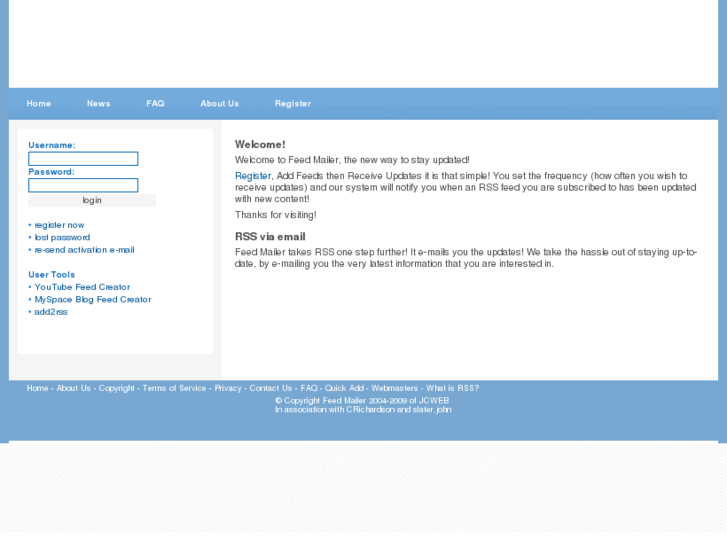Click the Quick Add footer link
The image size is (727, 545).
(x=344, y=388)
